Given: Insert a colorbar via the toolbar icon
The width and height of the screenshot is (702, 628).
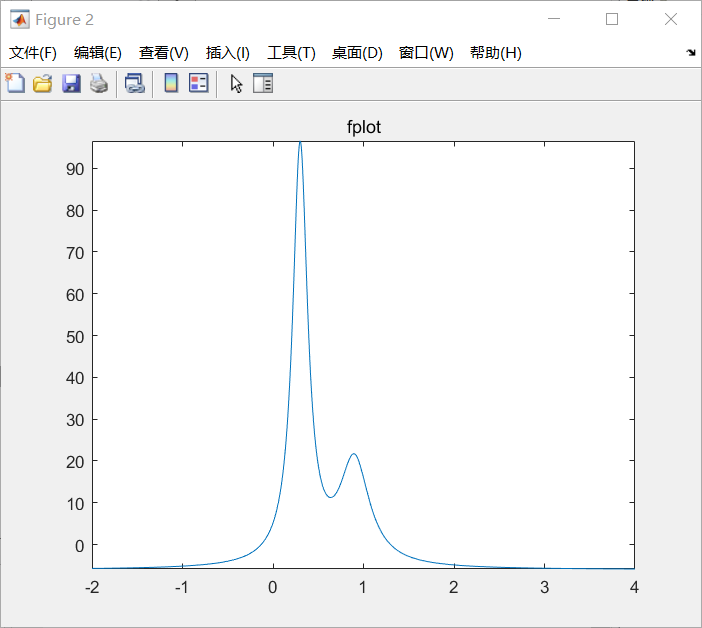Looking at the screenshot, I should (171, 83).
